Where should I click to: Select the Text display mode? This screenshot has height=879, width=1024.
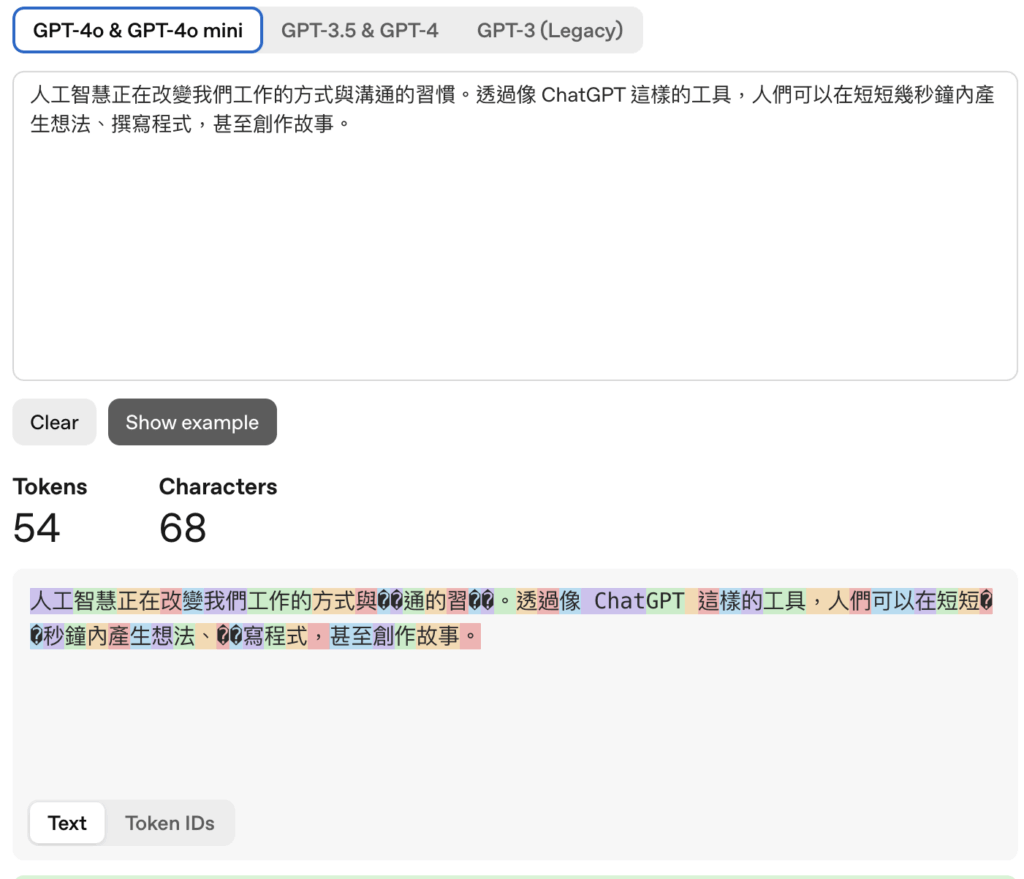click(x=66, y=822)
